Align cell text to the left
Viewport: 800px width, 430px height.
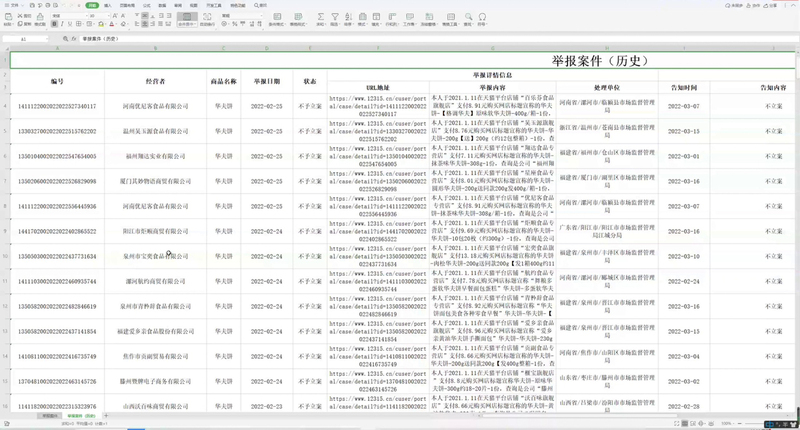[x=137, y=23]
